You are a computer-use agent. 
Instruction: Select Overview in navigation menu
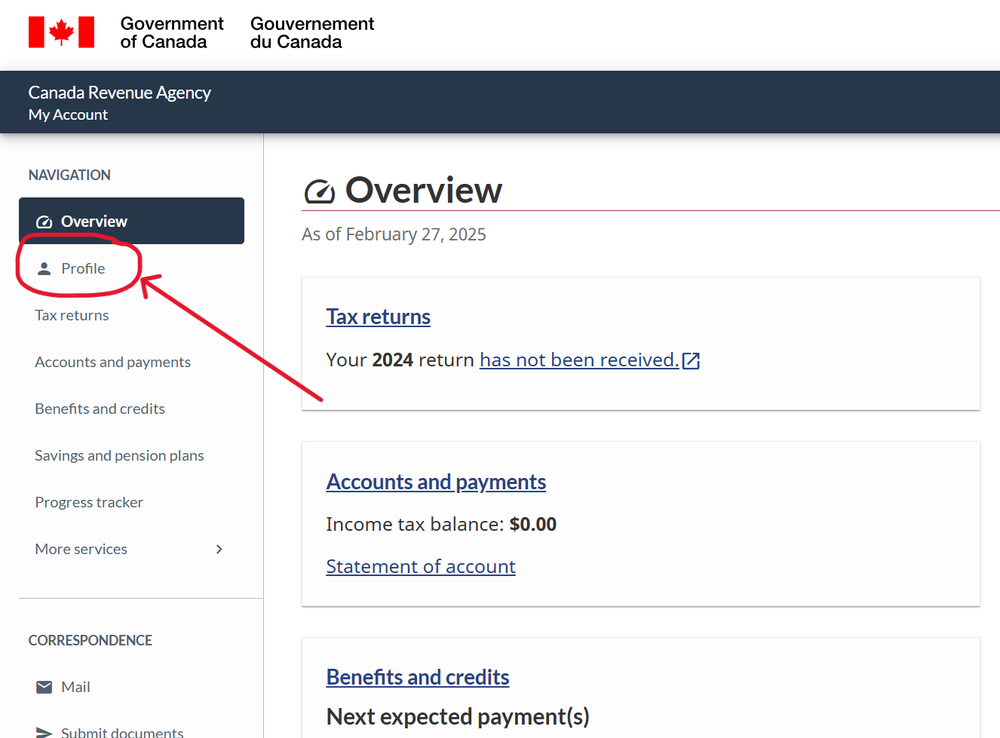pyautogui.click(x=131, y=221)
